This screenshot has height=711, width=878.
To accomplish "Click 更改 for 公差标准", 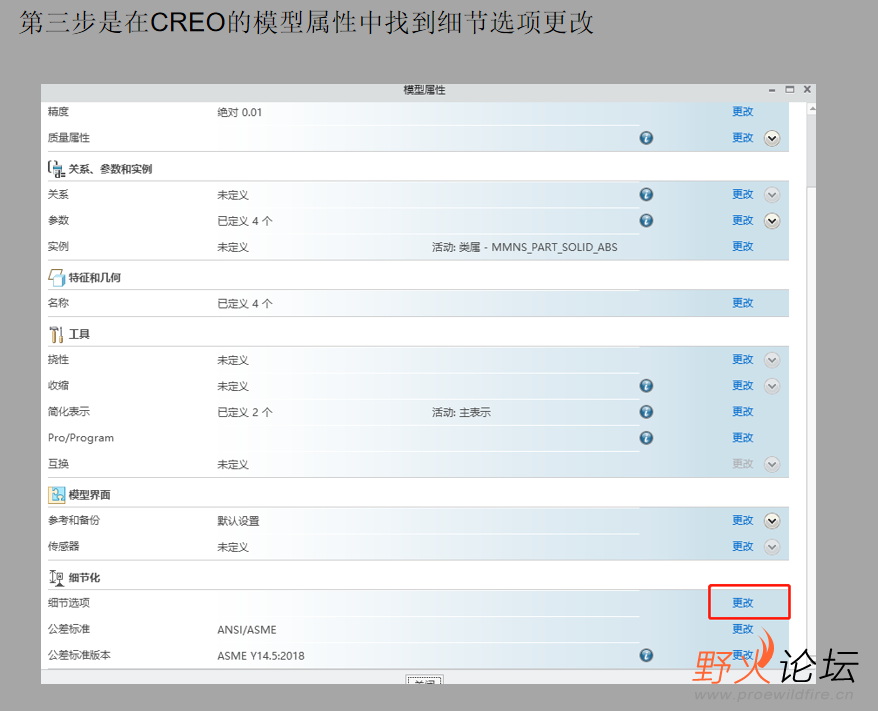I will click(742, 629).
